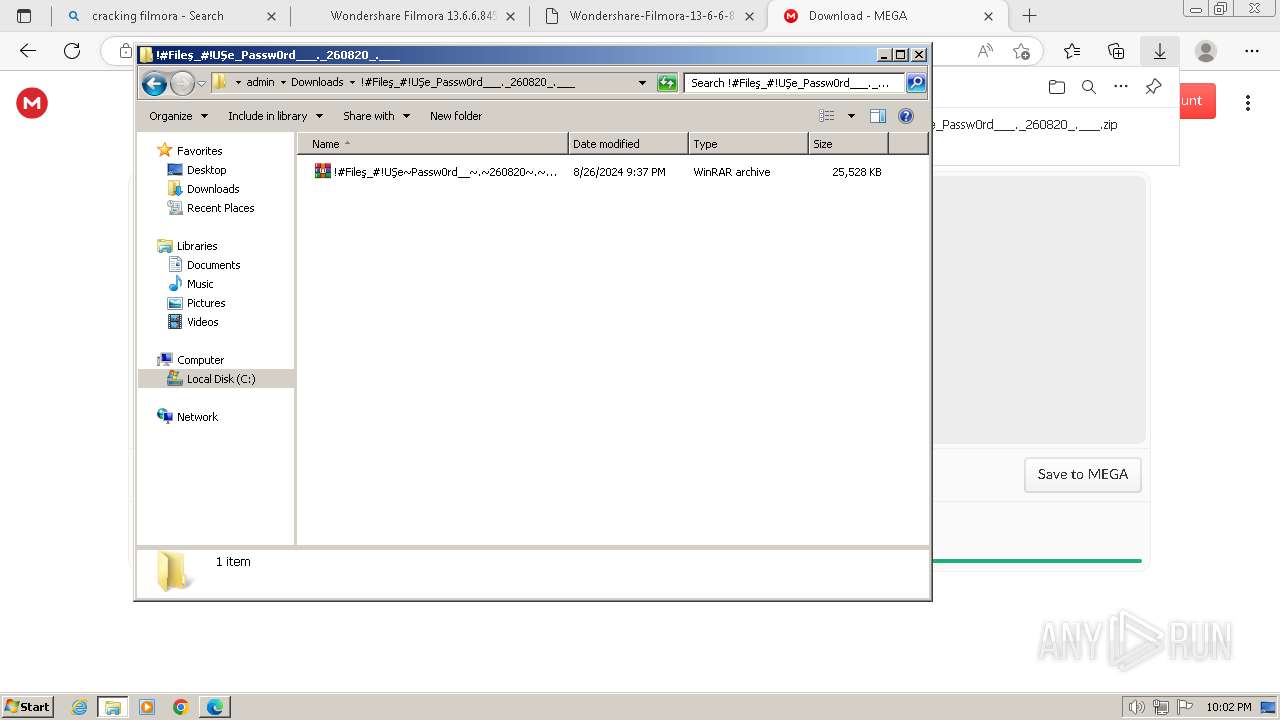
Task: Open the Organize menu
Action: coord(178,116)
